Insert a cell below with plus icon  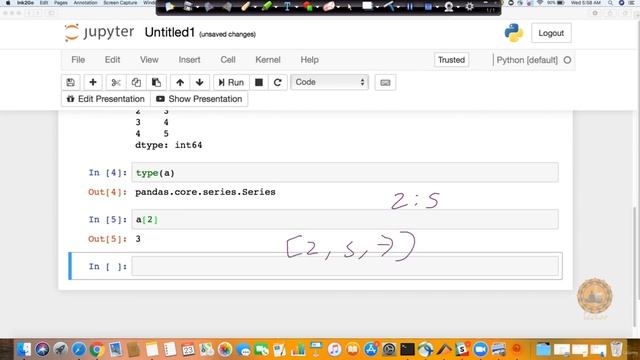(x=93, y=82)
